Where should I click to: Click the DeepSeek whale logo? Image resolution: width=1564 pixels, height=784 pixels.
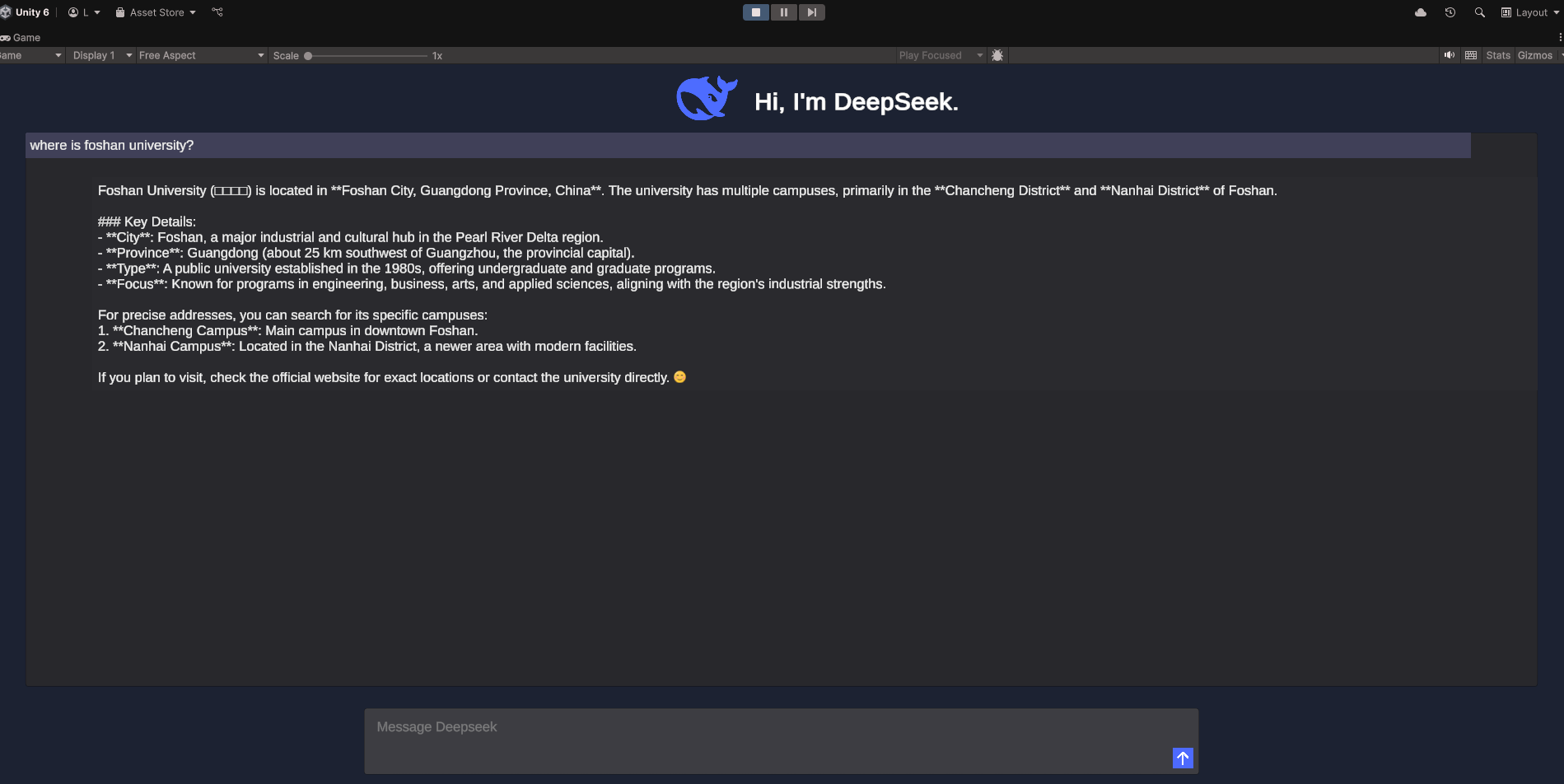(x=707, y=99)
